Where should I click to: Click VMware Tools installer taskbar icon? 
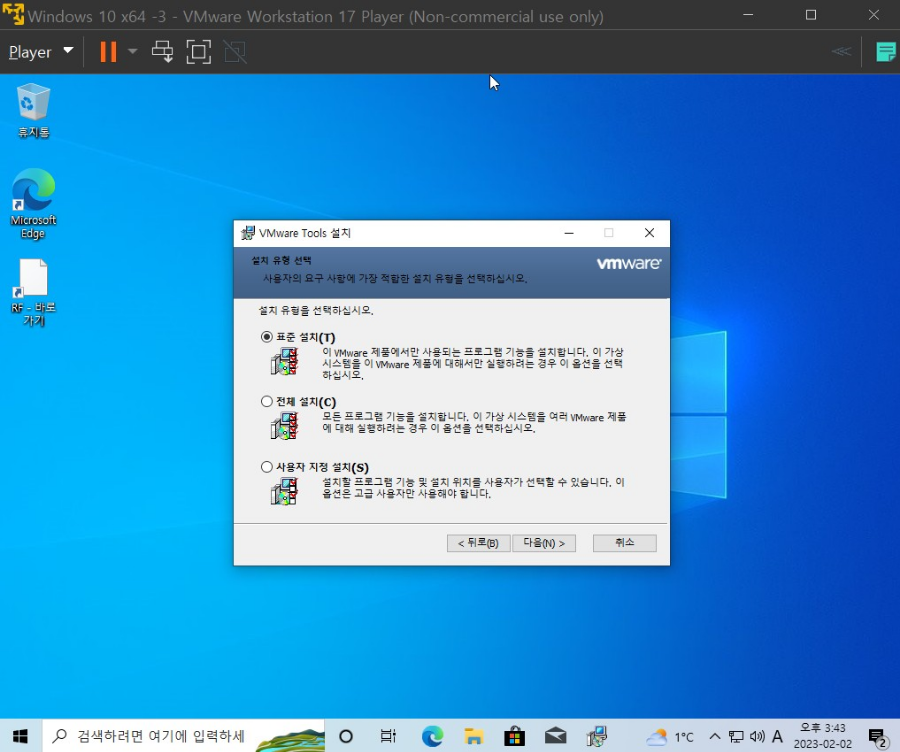tap(597, 736)
